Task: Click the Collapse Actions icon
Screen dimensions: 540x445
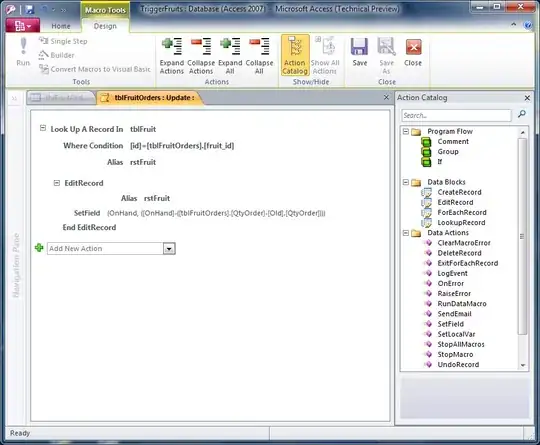Action: (201, 46)
